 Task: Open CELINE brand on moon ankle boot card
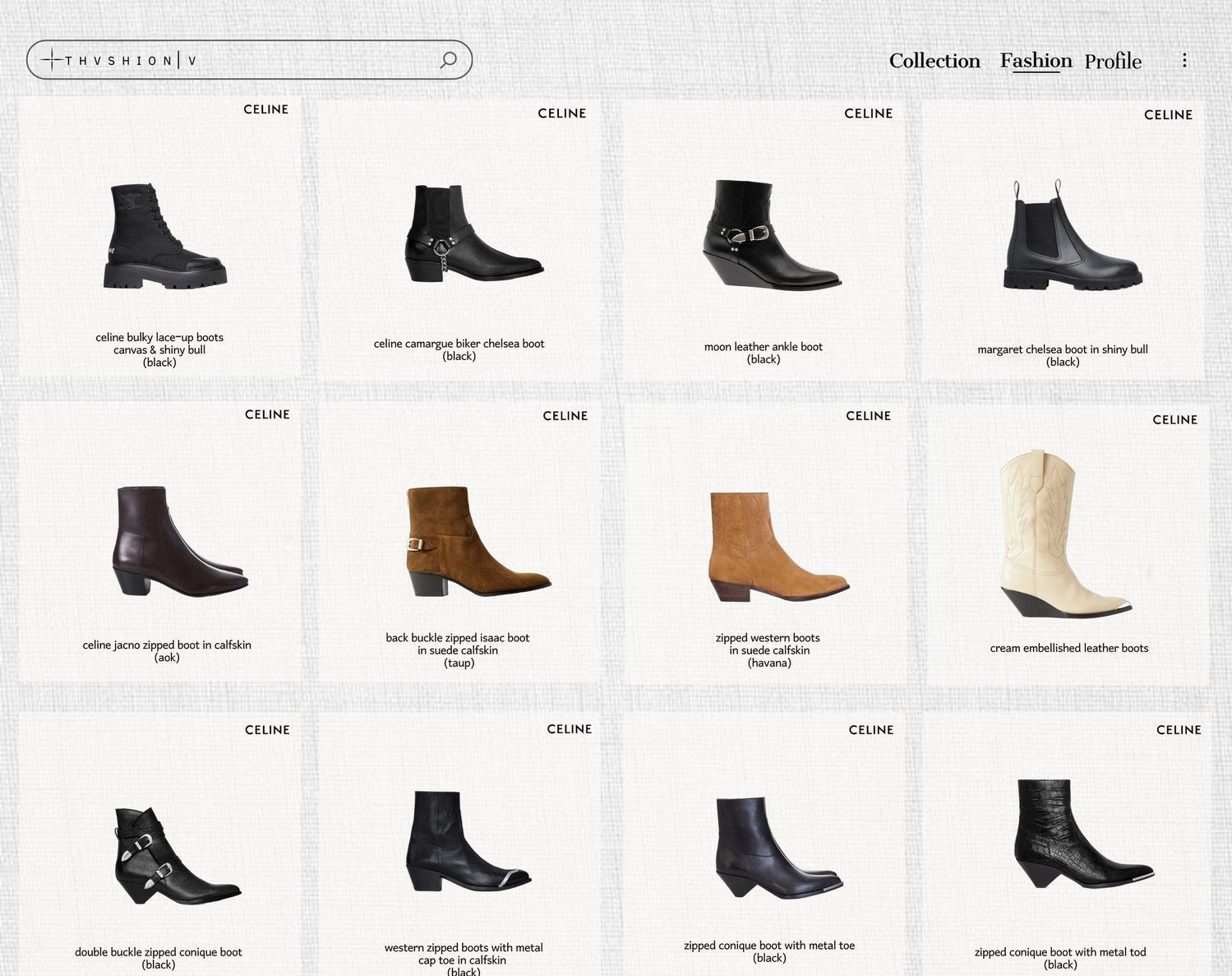[x=869, y=113]
